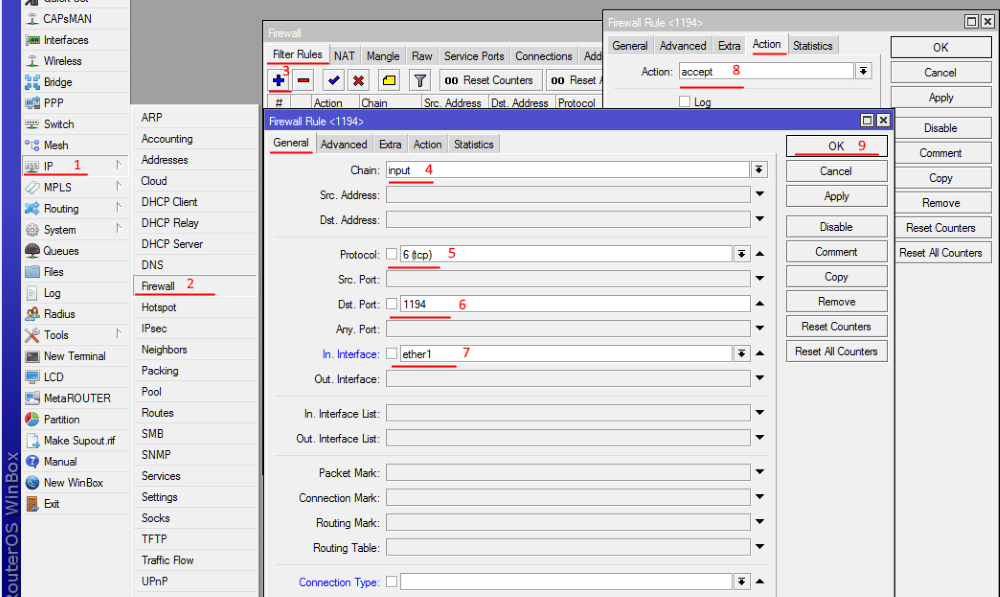The width and height of the screenshot is (1000, 597).
Task: Open the Action accept dropdown
Action: [863, 71]
